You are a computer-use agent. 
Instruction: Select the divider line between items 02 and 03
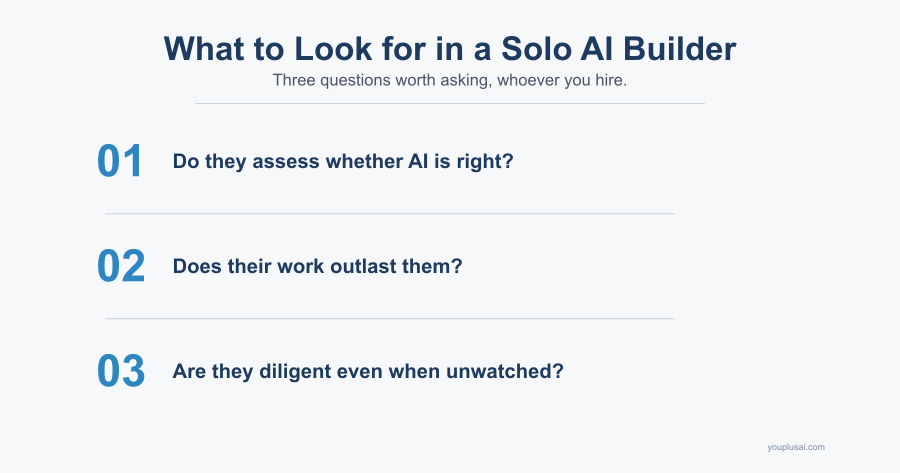click(x=390, y=319)
